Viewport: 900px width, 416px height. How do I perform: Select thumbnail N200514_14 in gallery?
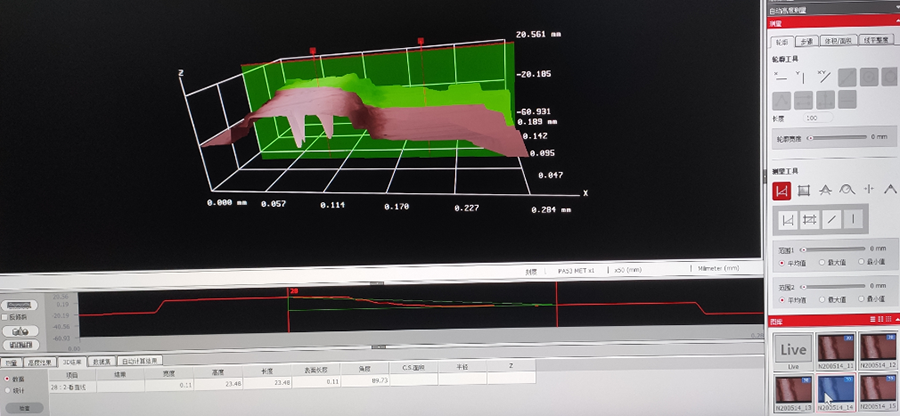click(837, 393)
